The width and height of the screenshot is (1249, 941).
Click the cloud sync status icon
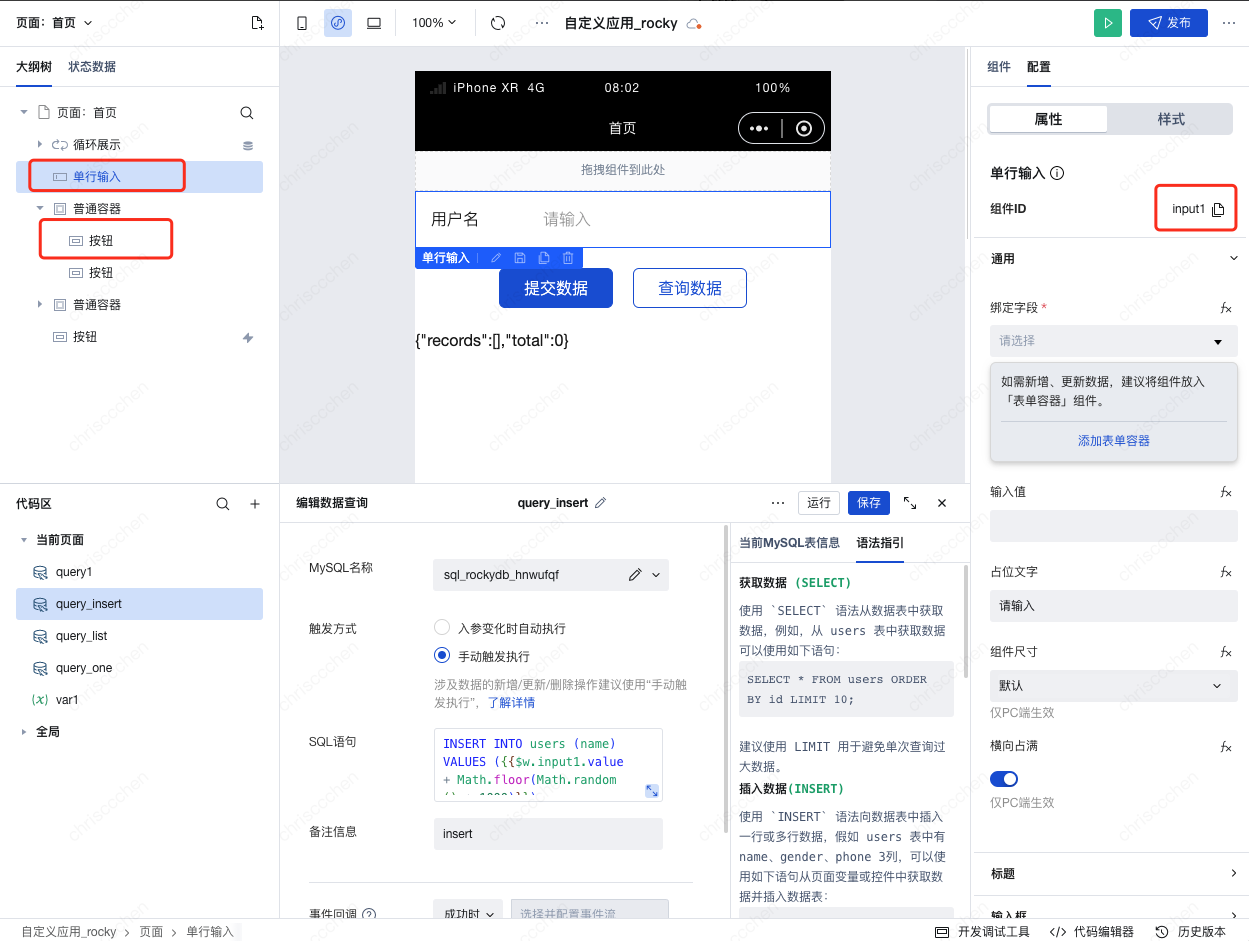click(x=693, y=23)
